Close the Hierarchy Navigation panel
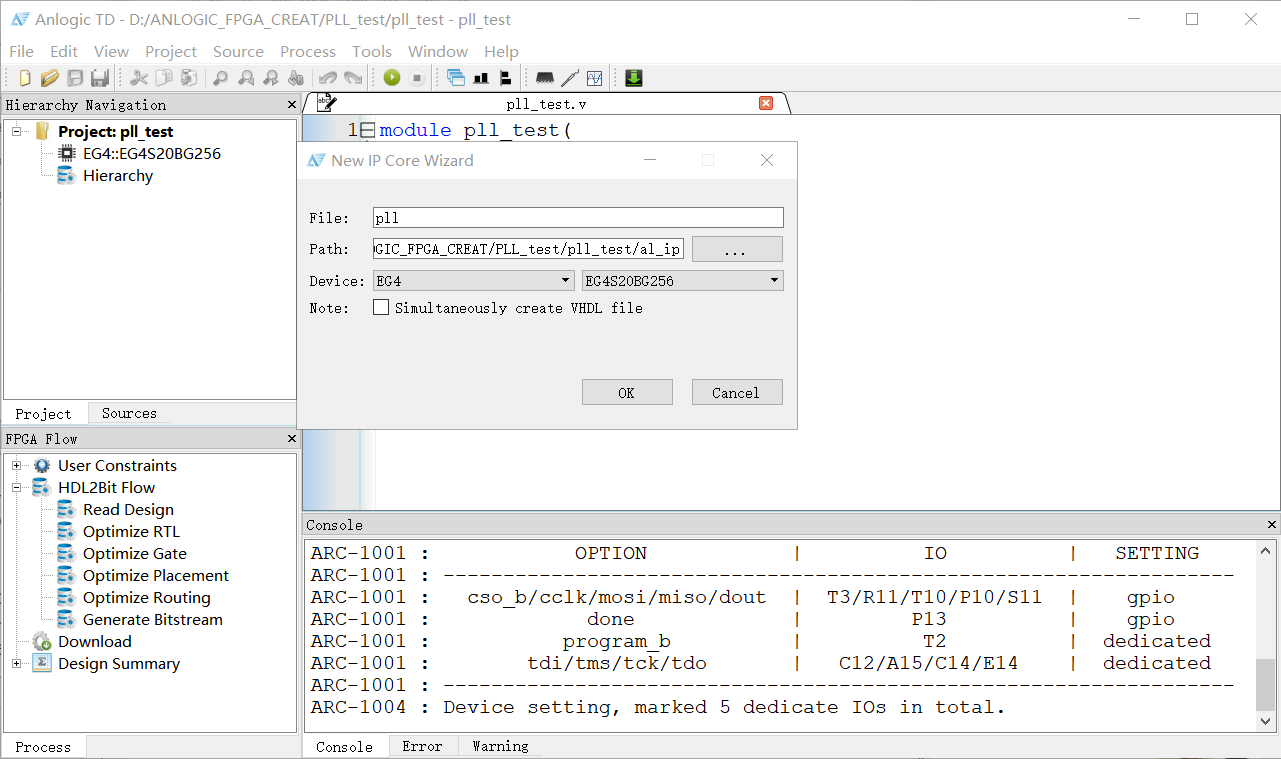This screenshot has height=759, width=1281. 292,105
